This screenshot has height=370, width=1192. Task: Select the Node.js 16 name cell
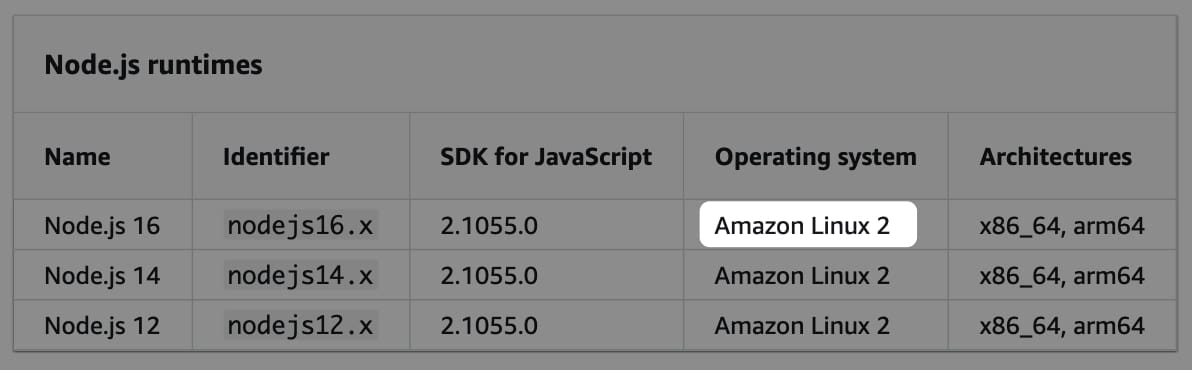pos(103,226)
